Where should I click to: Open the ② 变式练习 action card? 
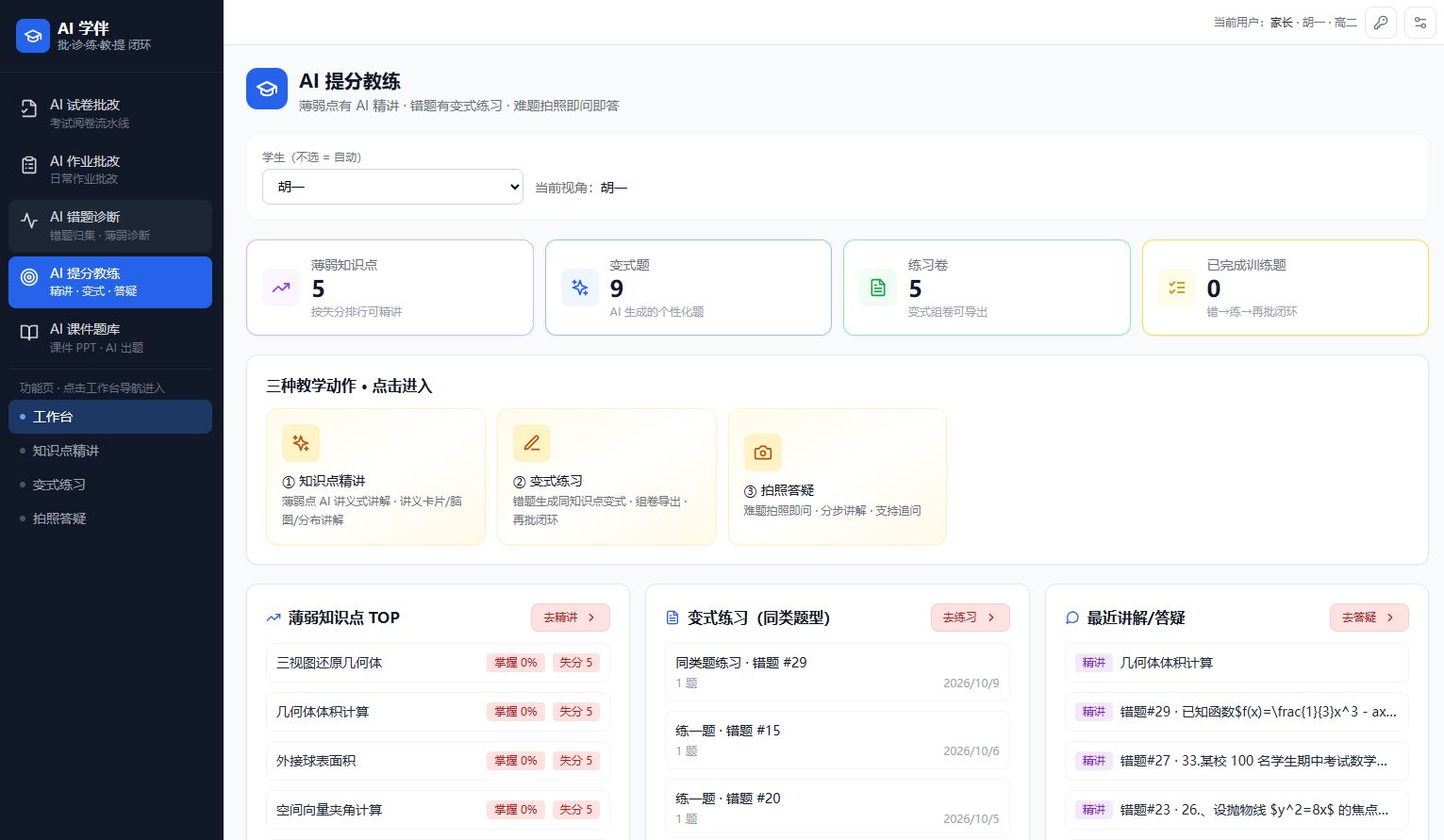606,477
